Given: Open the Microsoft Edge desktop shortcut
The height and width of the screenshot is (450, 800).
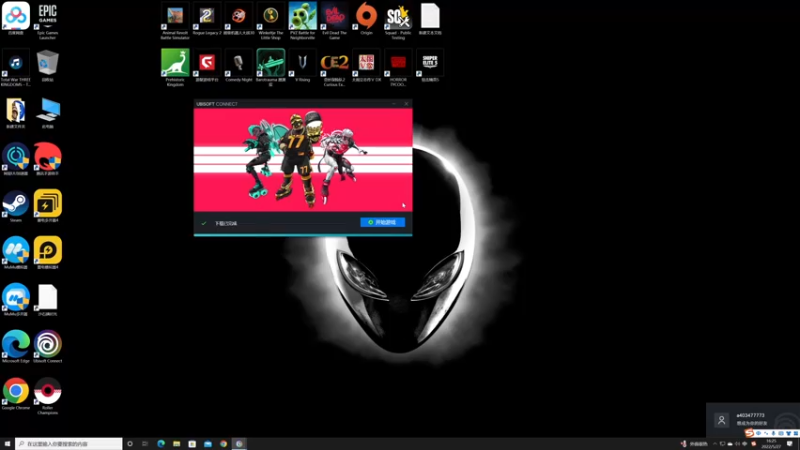Looking at the screenshot, I should 16,346.
